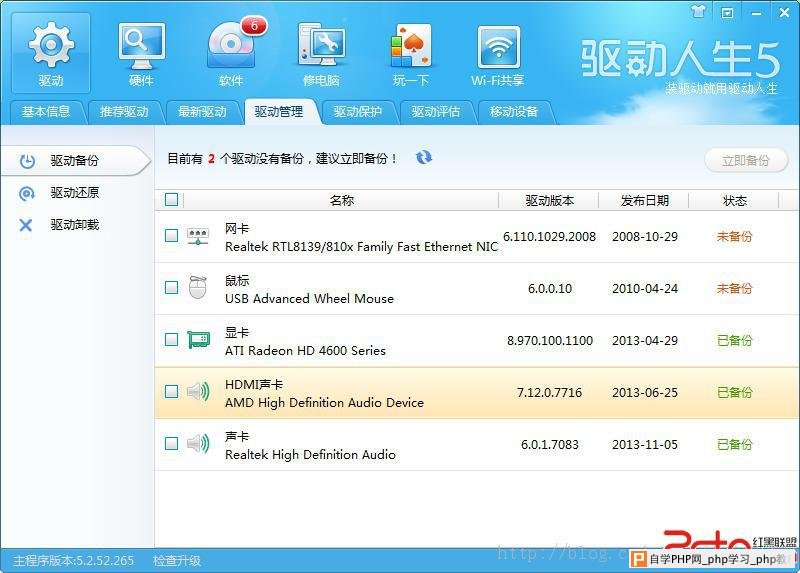
Task: Select 驱动还原 in the left sidebar
Action: (75, 193)
